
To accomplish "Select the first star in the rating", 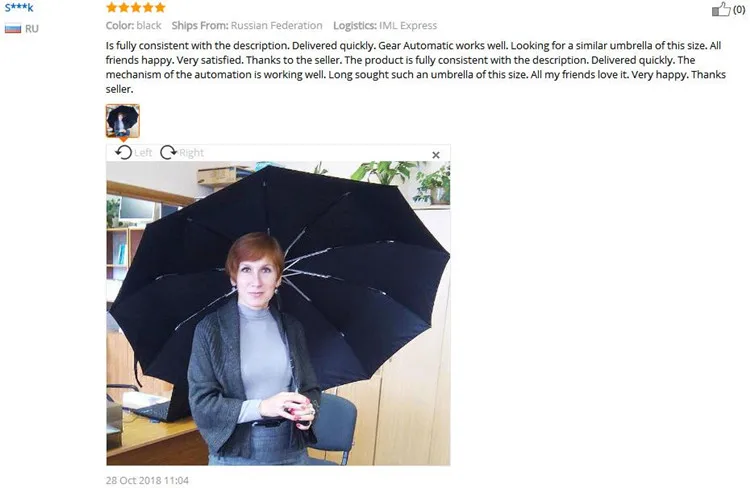I will coord(111,7).
